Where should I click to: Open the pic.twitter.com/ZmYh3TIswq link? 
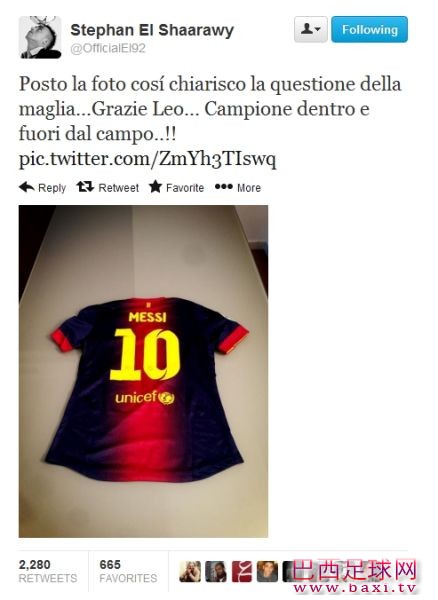coord(147,159)
